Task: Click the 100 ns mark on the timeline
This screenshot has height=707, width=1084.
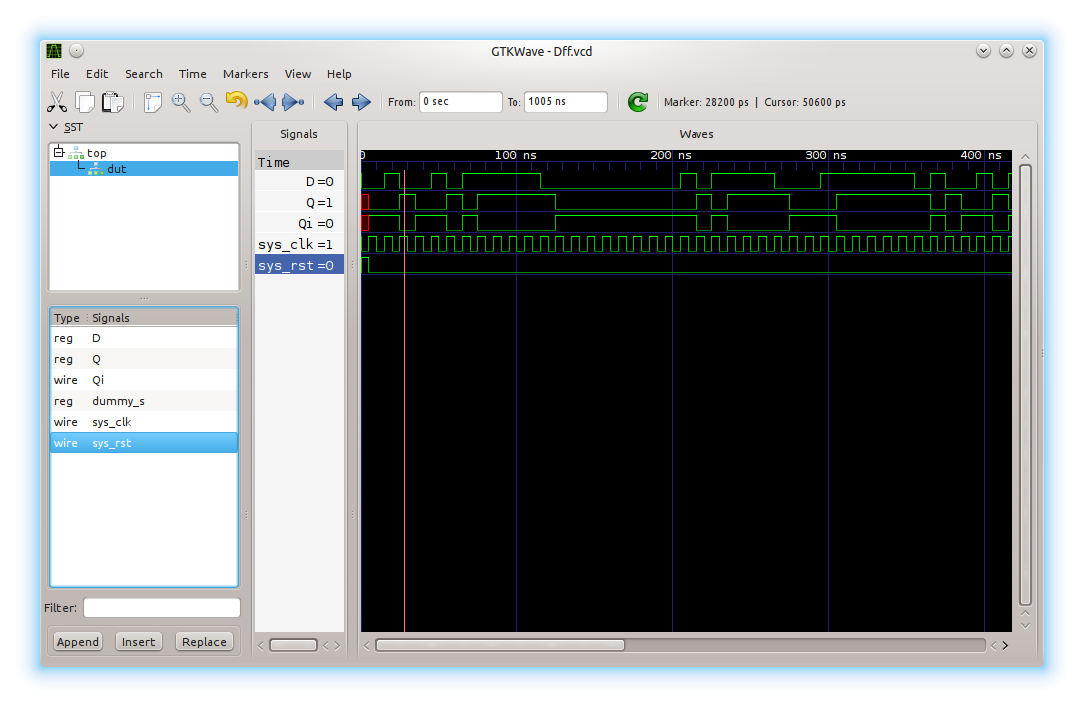Action: coord(515,155)
